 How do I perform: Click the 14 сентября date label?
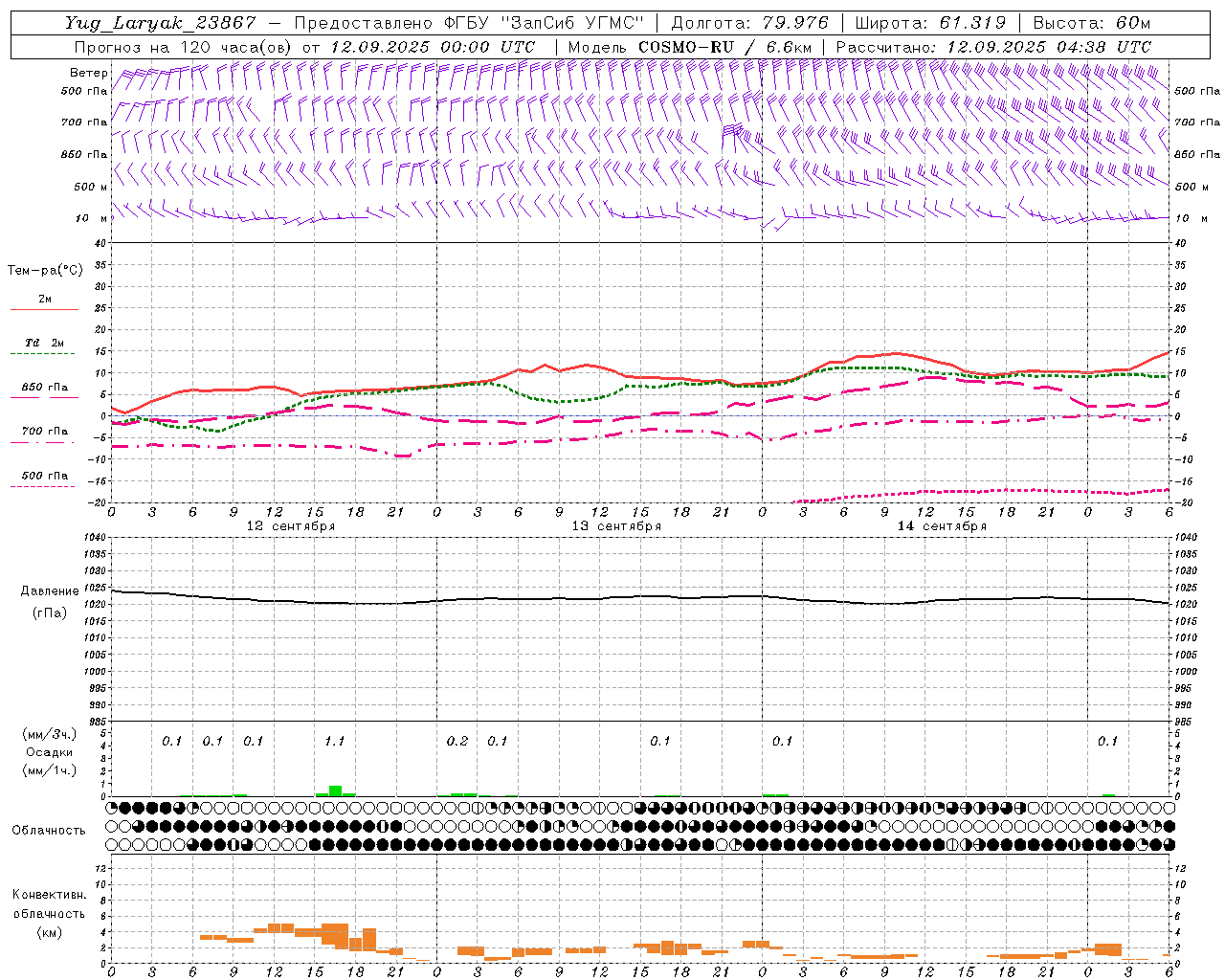pyautogui.click(x=942, y=526)
